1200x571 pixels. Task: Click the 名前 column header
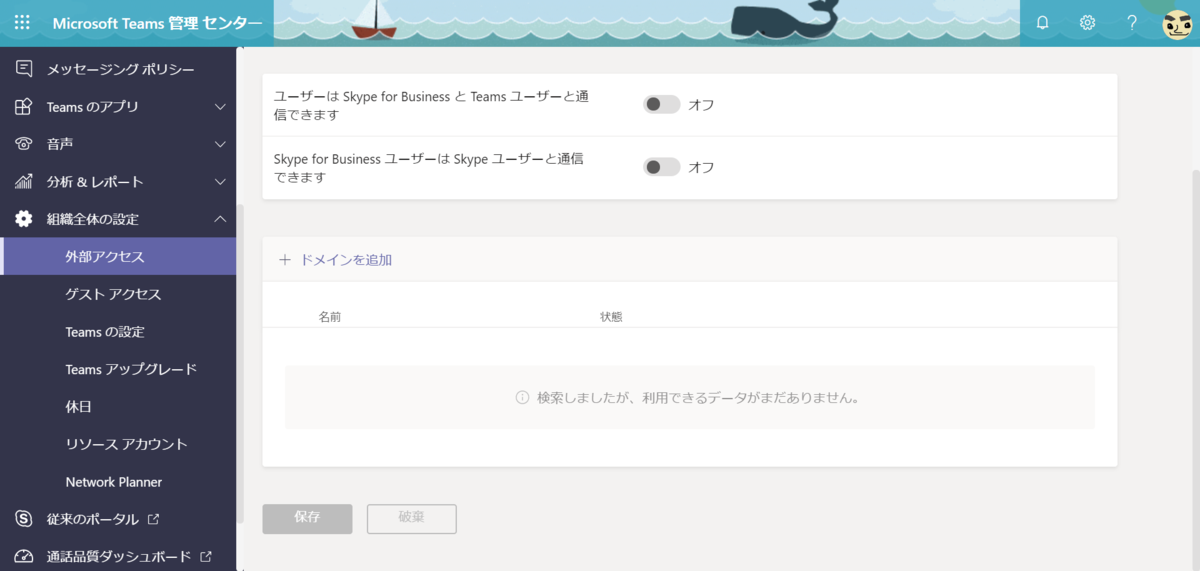(330, 316)
